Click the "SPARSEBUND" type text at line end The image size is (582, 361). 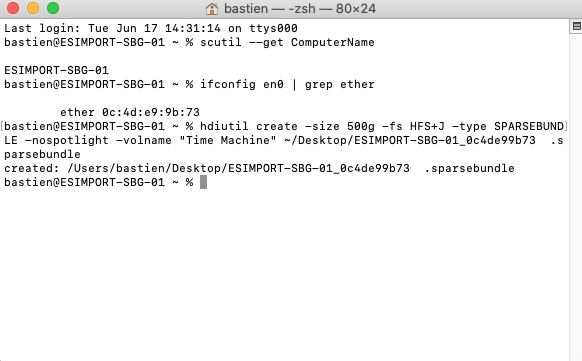pyautogui.click(x=529, y=126)
